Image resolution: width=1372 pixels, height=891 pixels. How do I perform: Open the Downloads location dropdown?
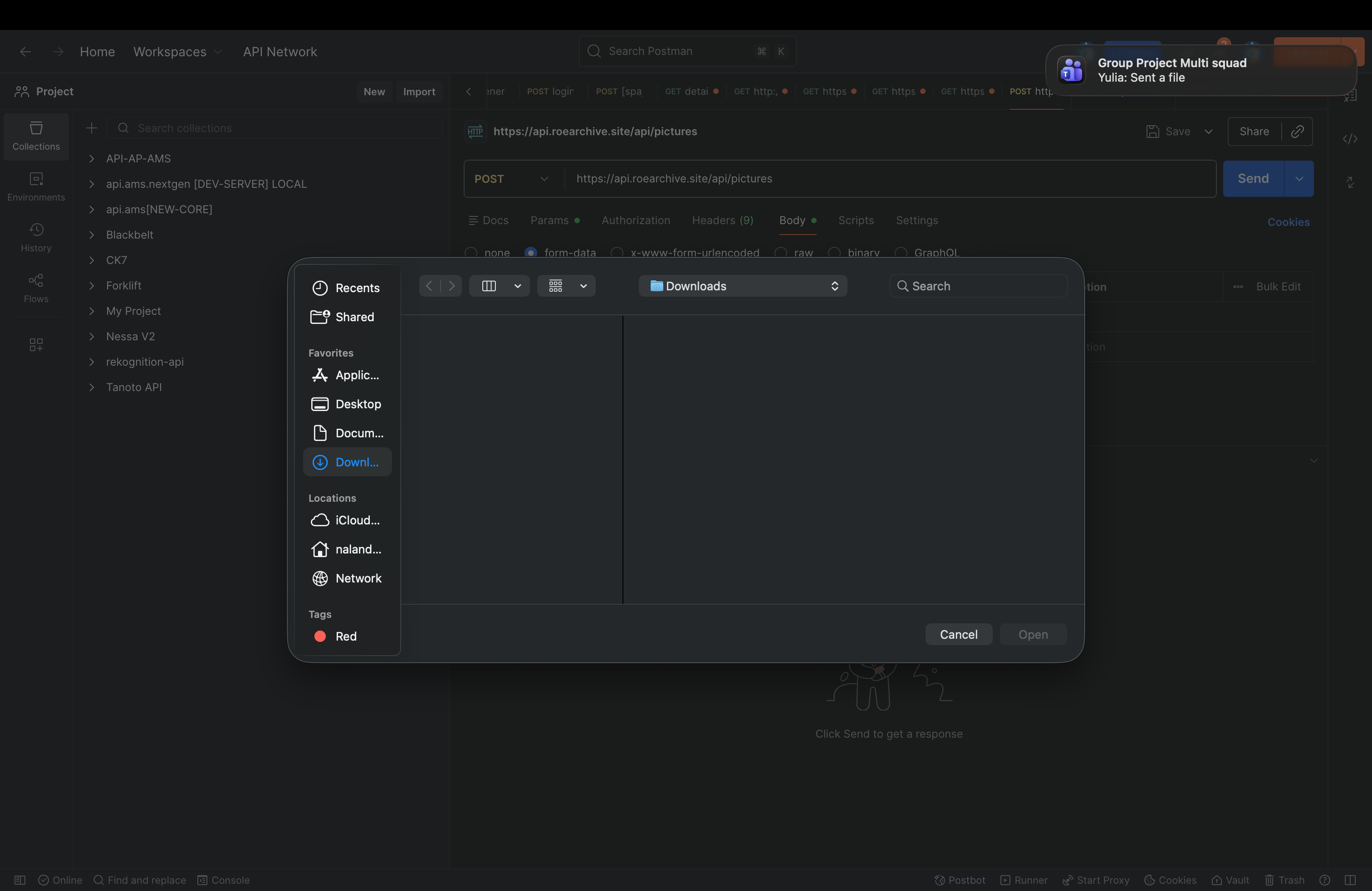coord(743,286)
